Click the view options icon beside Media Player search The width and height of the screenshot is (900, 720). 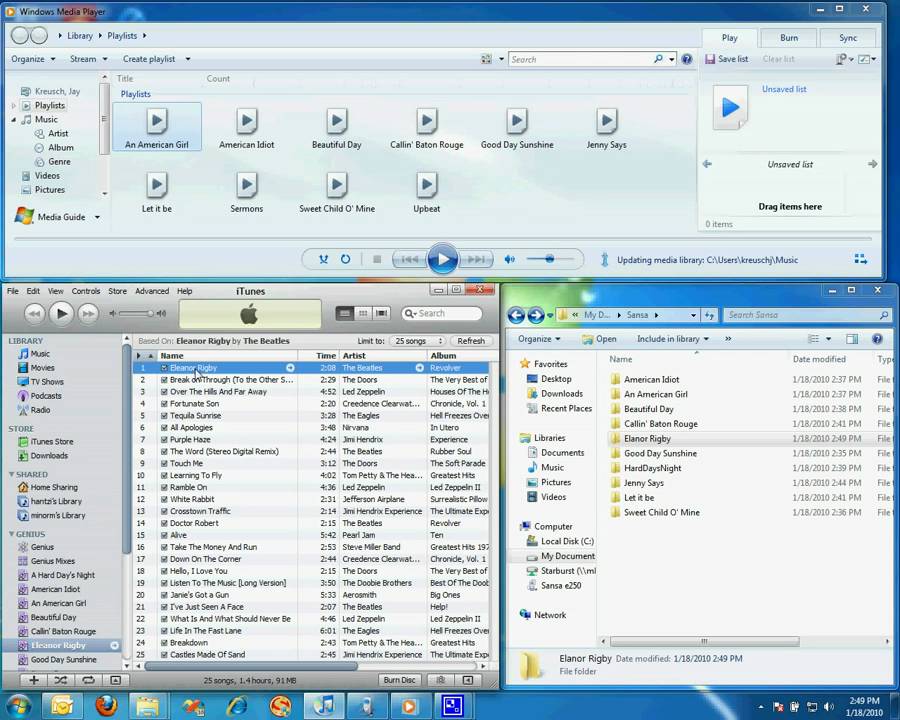486,59
